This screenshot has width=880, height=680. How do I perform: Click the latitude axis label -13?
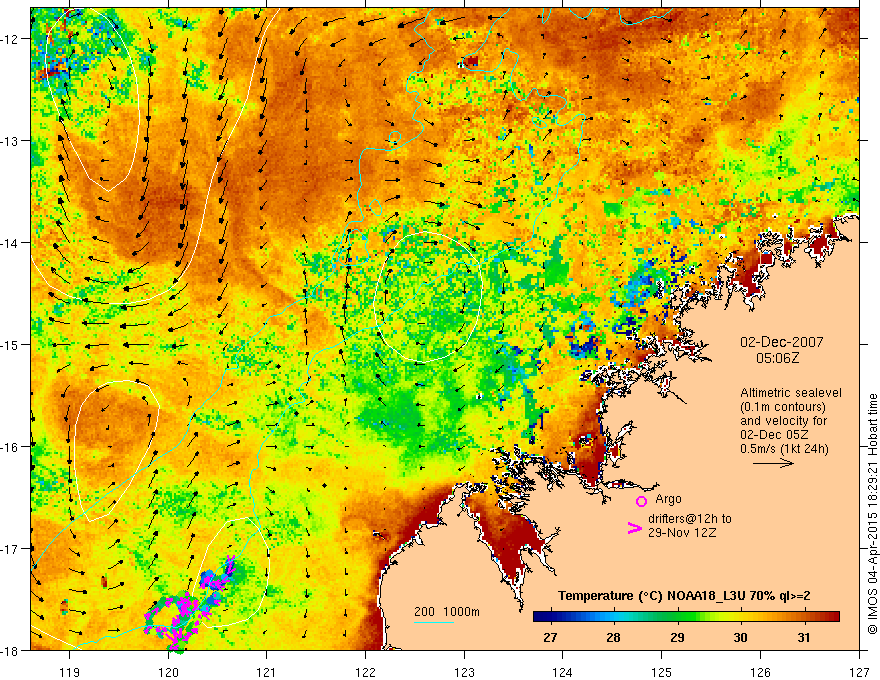[11, 141]
